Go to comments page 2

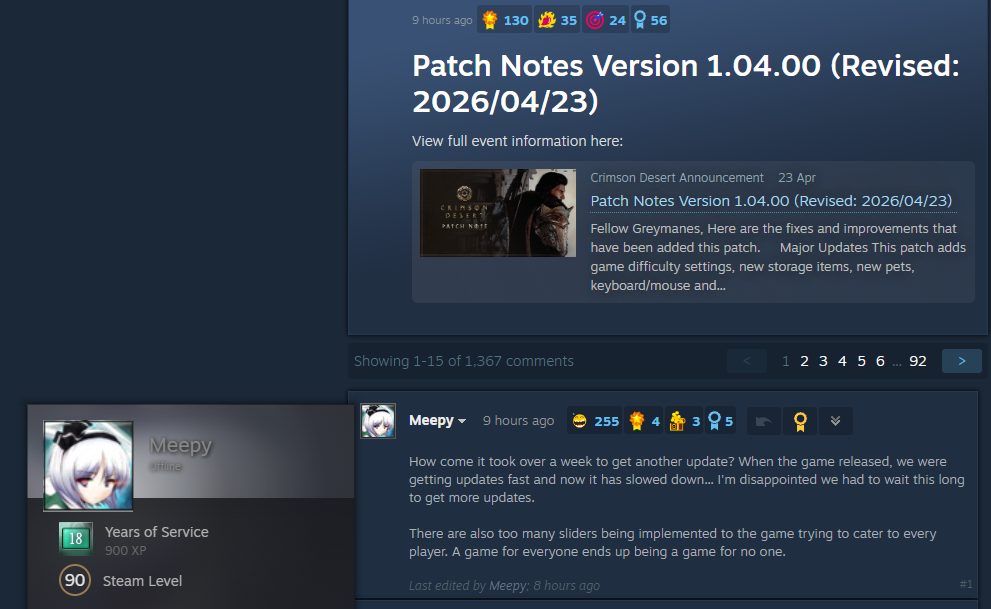[x=804, y=361]
